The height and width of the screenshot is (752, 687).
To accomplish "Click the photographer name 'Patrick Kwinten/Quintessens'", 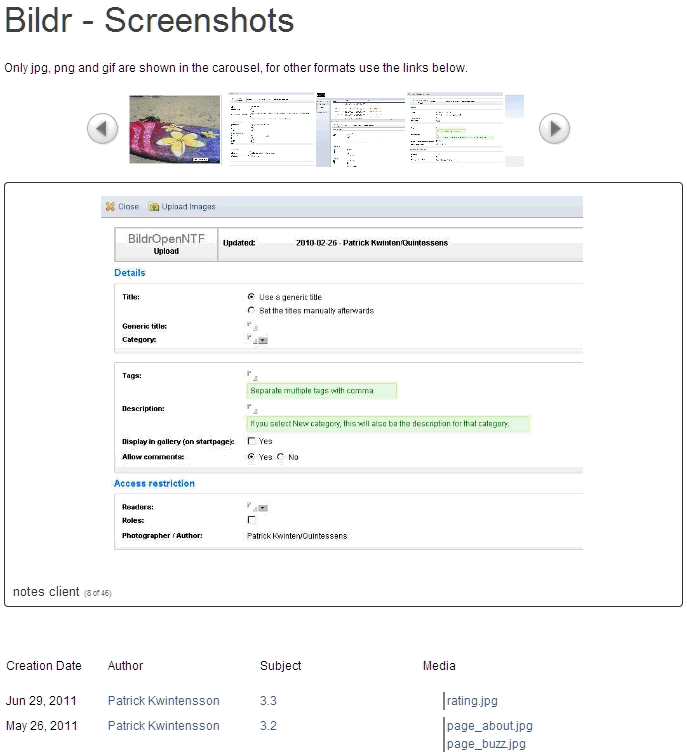I will tap(297, 536).
